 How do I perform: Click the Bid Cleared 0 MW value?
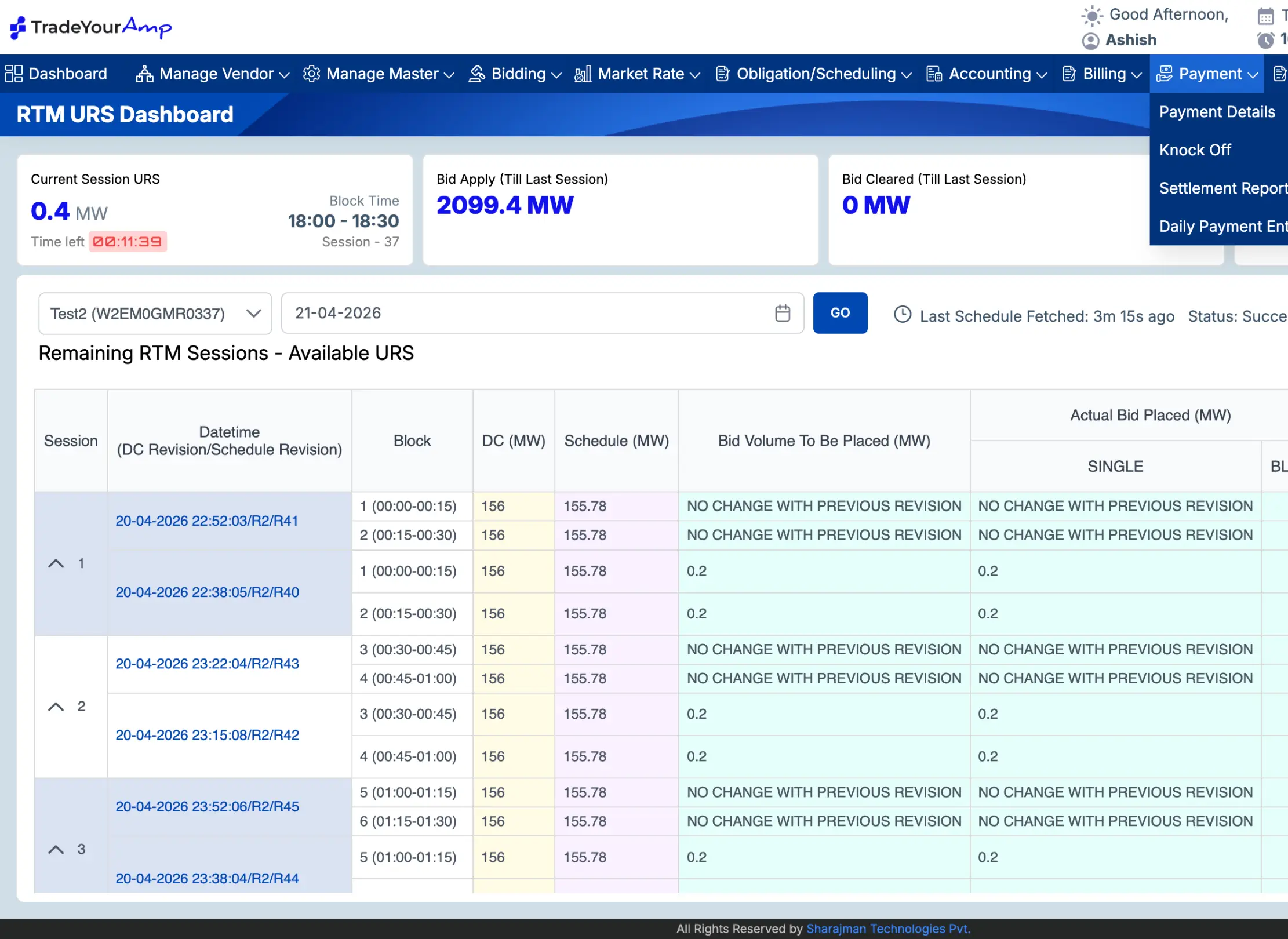click(876, 205)
